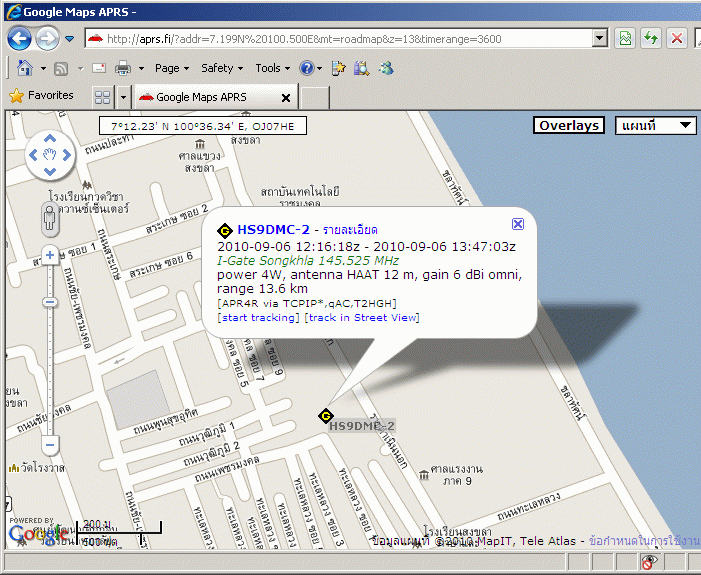Expand the feeds dropdown arrow
Screen dimensions: 701x575
80,68
